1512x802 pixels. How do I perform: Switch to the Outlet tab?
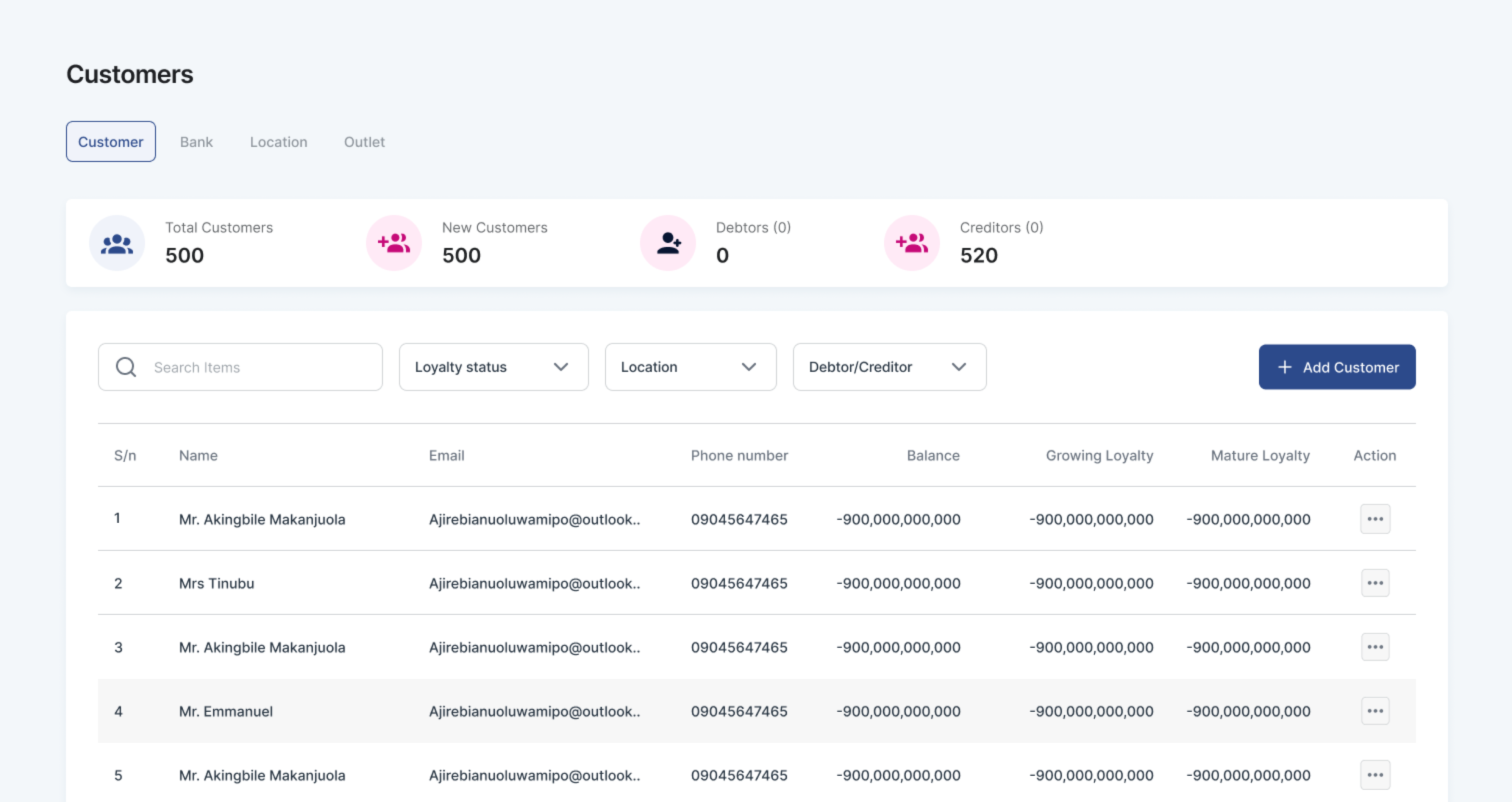[x=364, y=142]
